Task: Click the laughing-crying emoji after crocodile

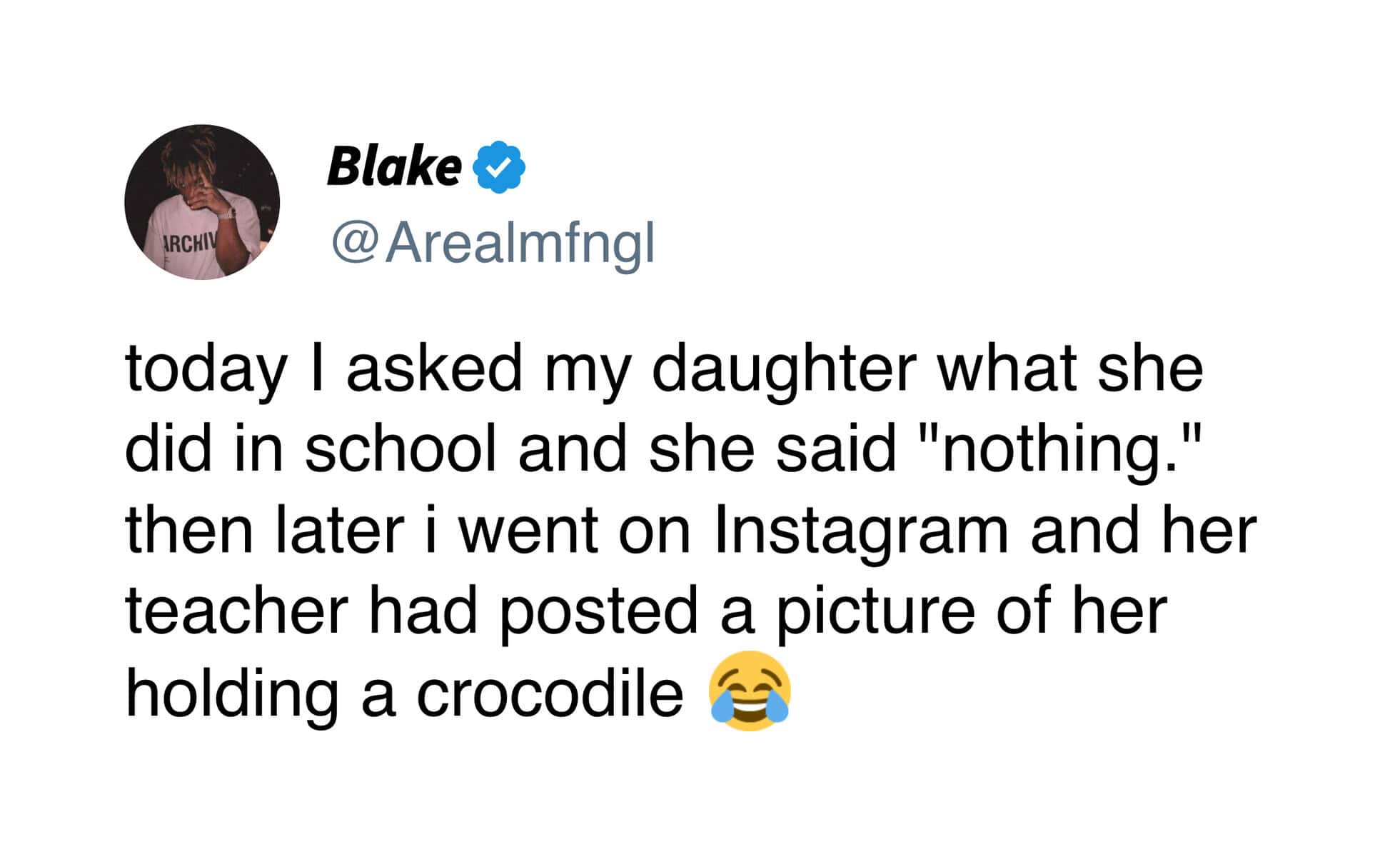Action: click(x=748, y=691)
